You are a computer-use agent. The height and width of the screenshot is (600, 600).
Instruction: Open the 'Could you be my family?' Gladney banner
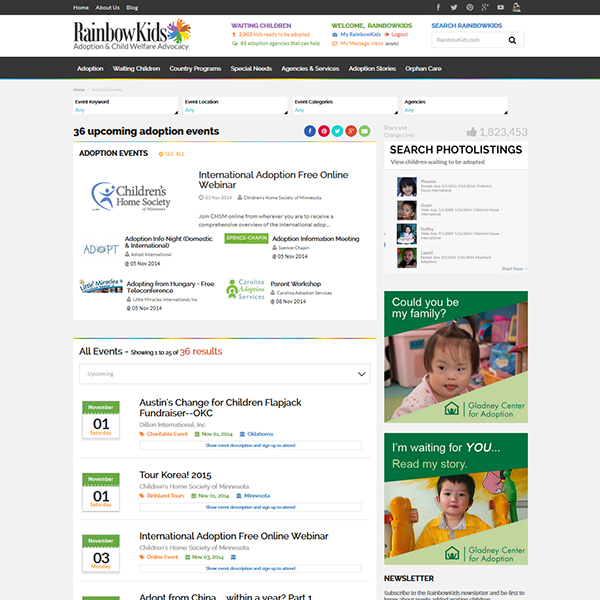click(x=456, y=357)
